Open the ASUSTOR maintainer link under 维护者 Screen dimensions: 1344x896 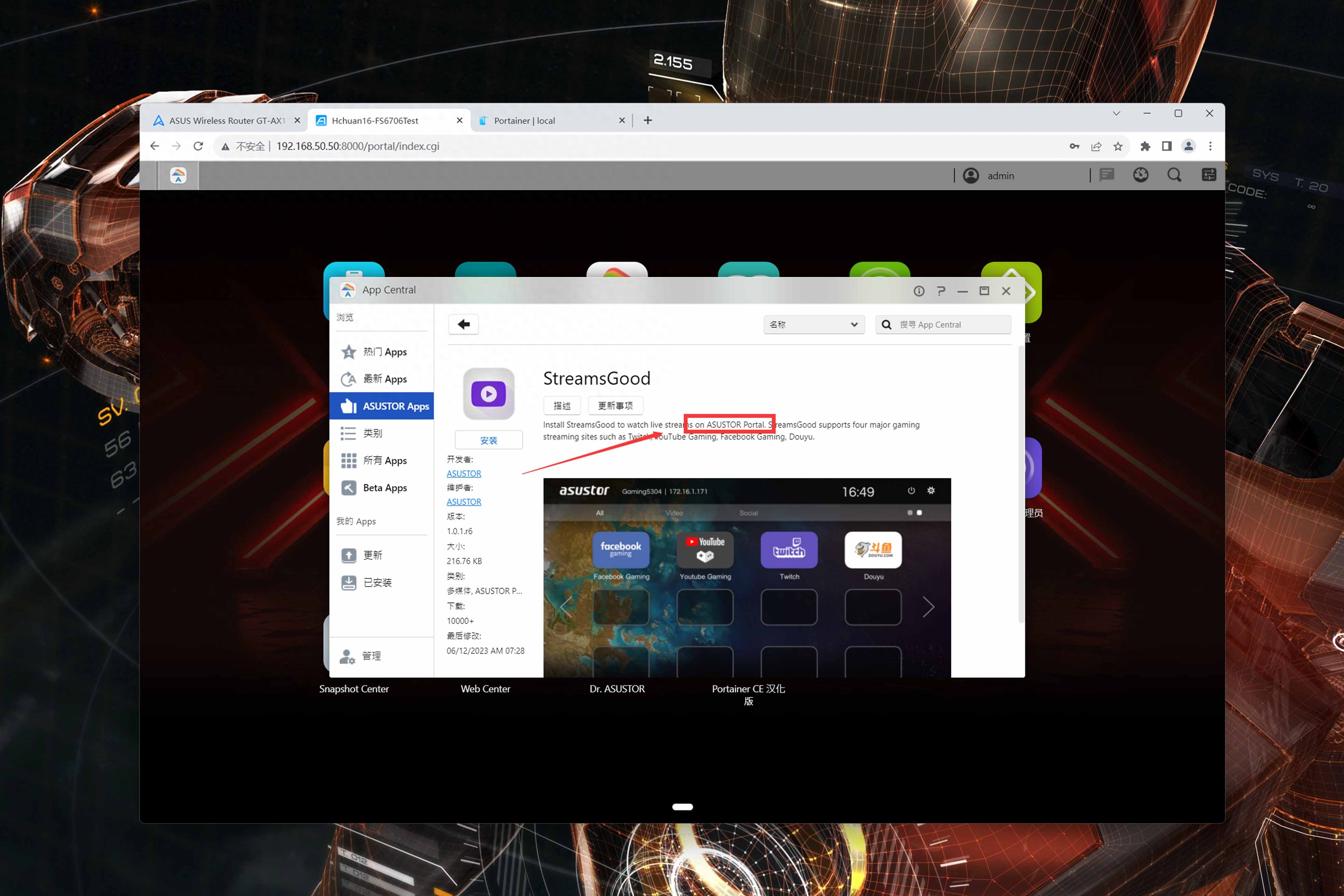463,501
